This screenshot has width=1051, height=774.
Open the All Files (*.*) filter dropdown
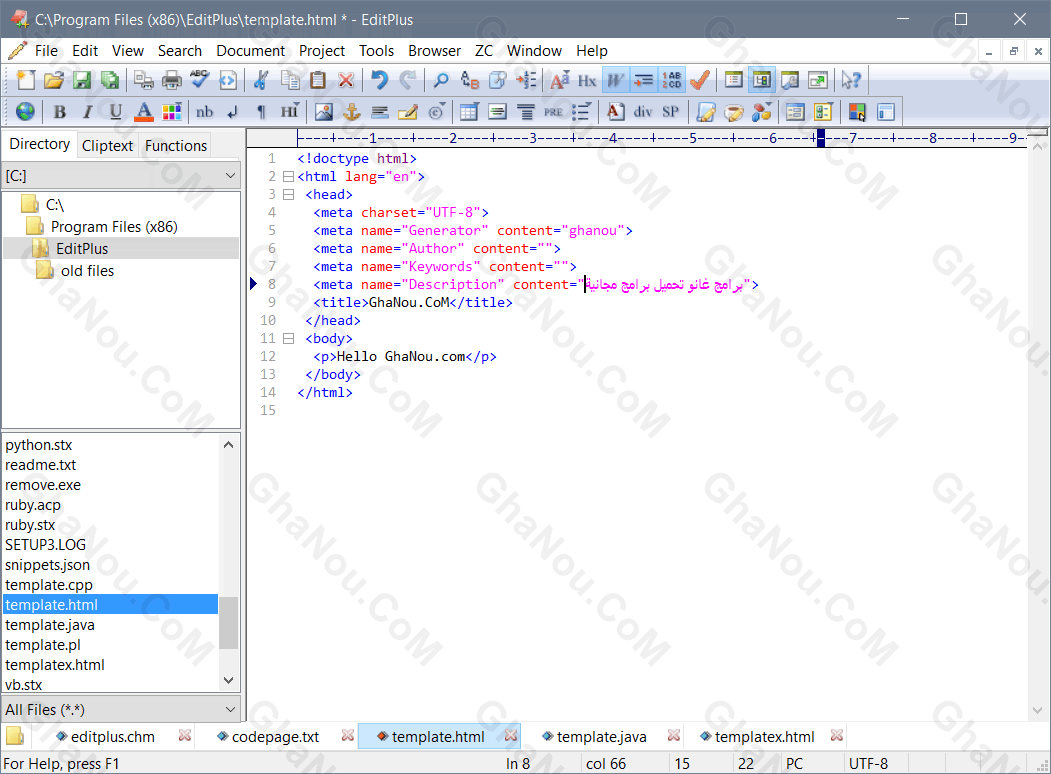(x=231, y=709)
